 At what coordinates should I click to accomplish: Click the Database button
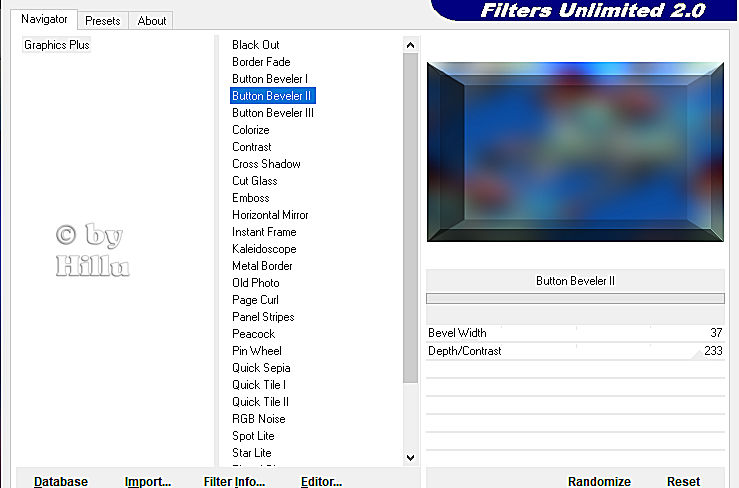pyautogui.click(x=61, y=481)
